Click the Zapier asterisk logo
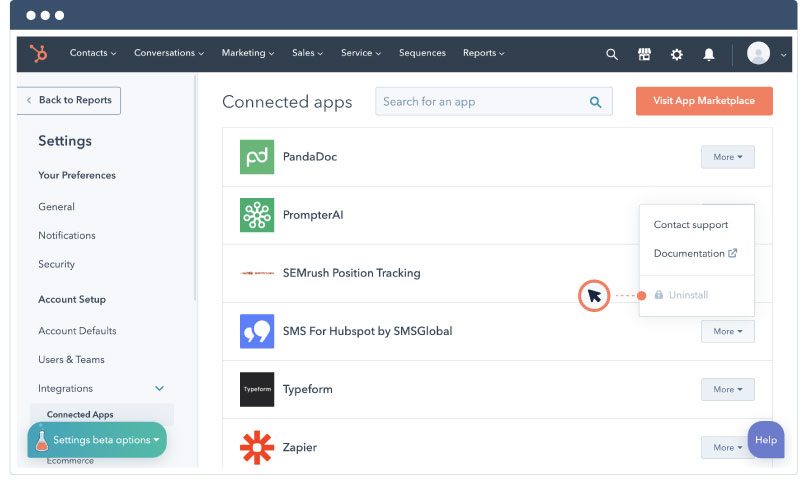 click(x=257, y=447)
